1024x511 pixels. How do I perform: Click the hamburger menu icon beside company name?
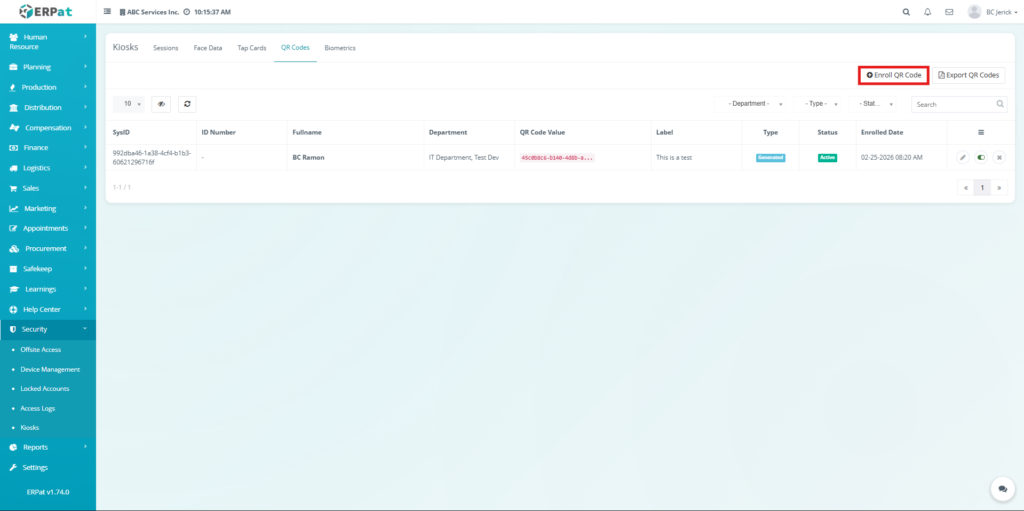[x=108, y=12]
